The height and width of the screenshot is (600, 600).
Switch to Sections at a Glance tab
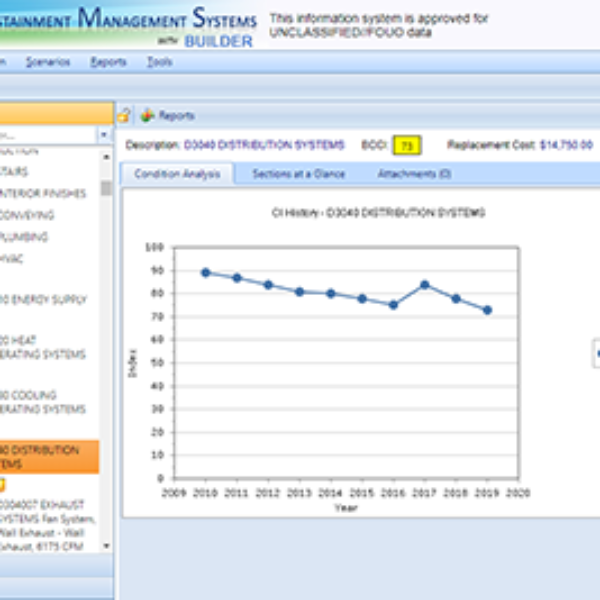(x=298, y=174)
